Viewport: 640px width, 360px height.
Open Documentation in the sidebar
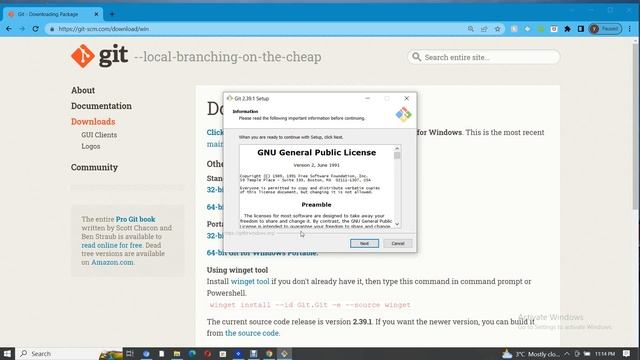click(x=101, y=106)
